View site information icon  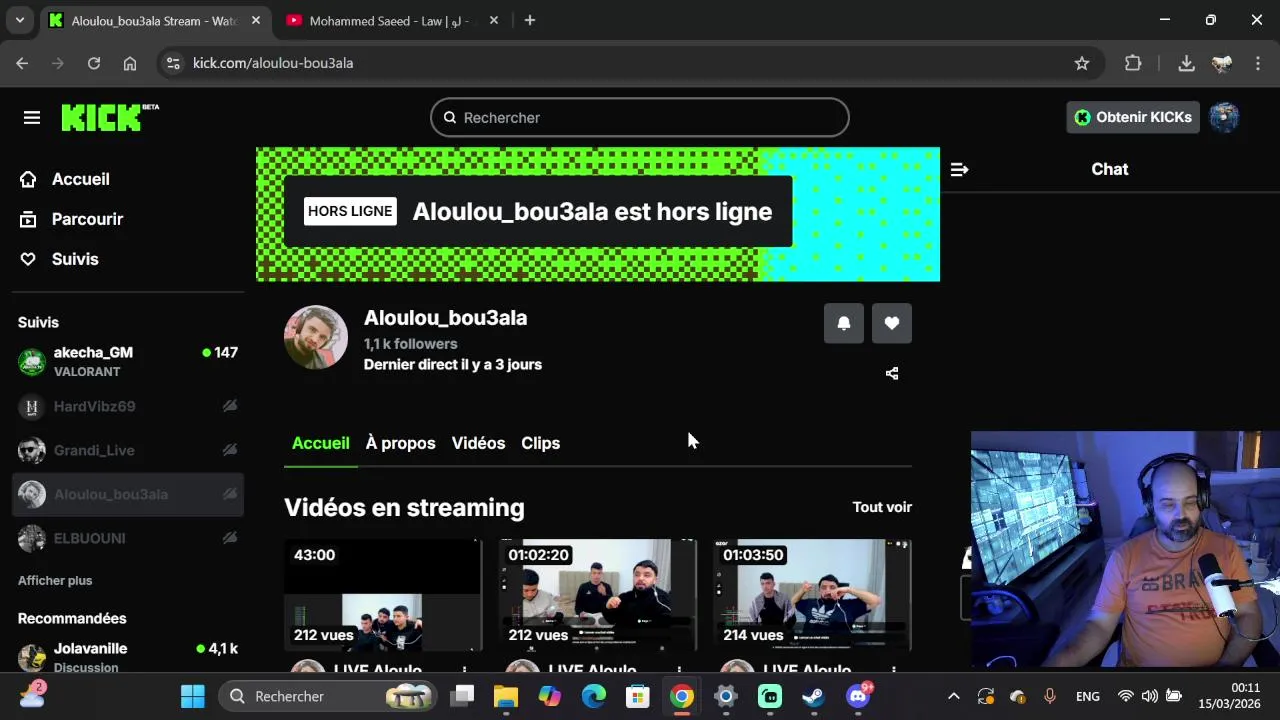click(173, 63)
